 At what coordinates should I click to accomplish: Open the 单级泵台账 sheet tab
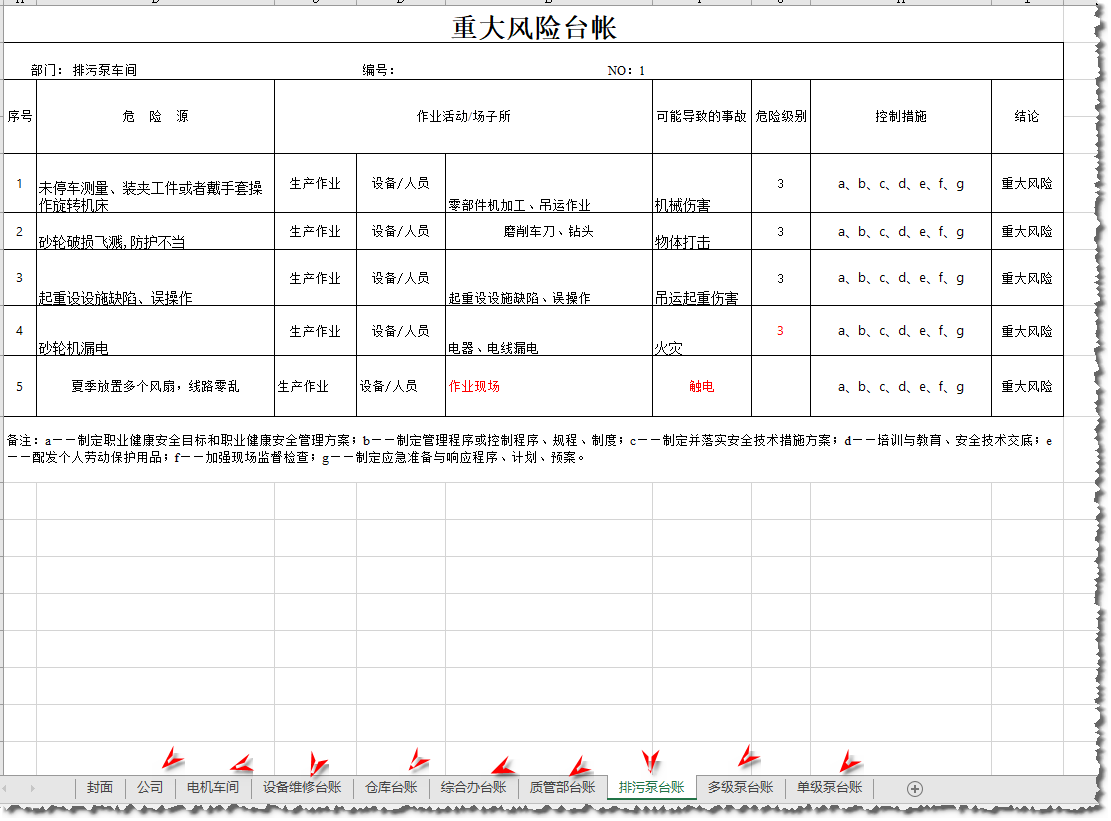(x=829, y=787)
